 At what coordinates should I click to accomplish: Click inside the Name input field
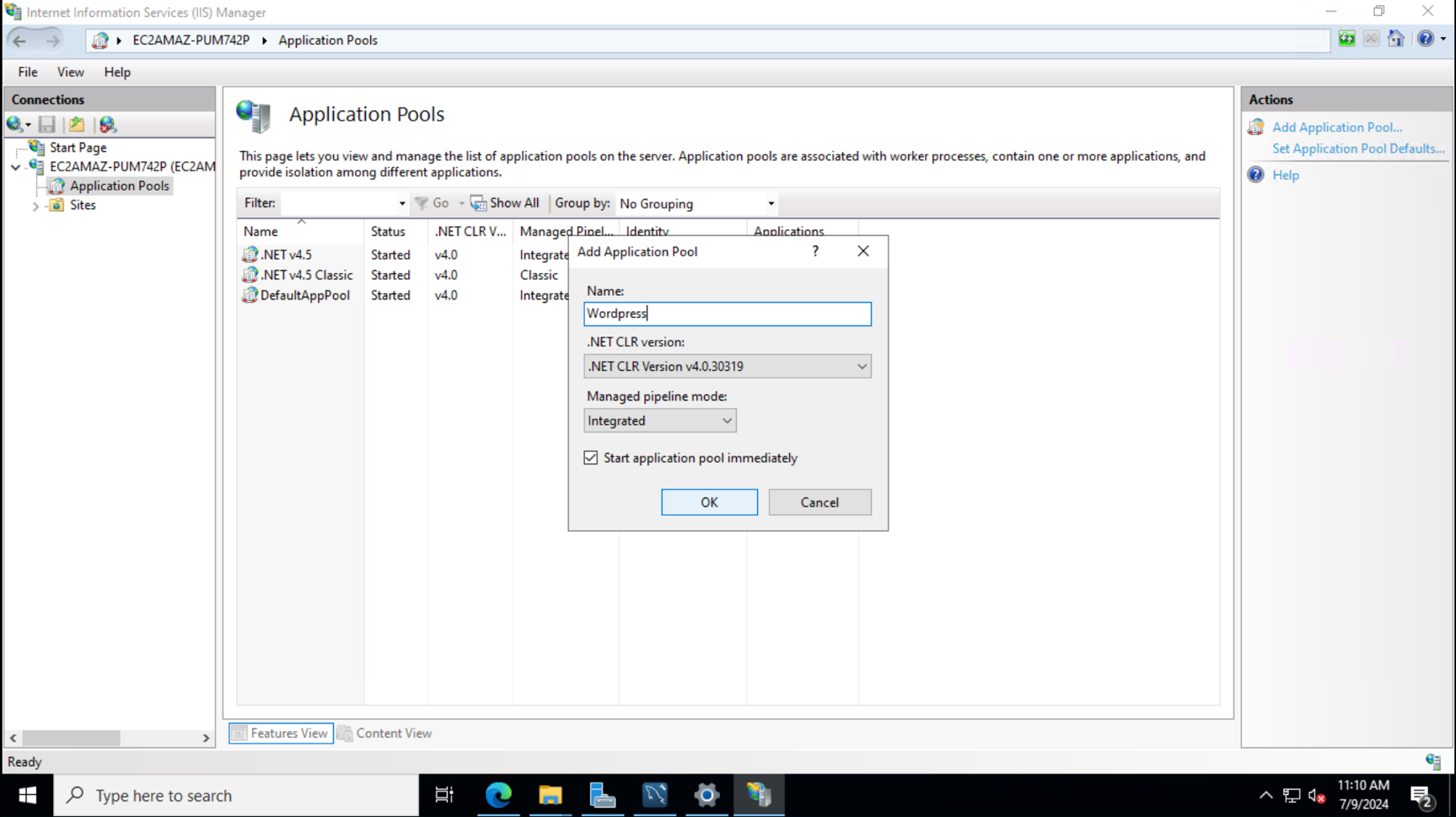pyautogui.click(x=727, y=314)
